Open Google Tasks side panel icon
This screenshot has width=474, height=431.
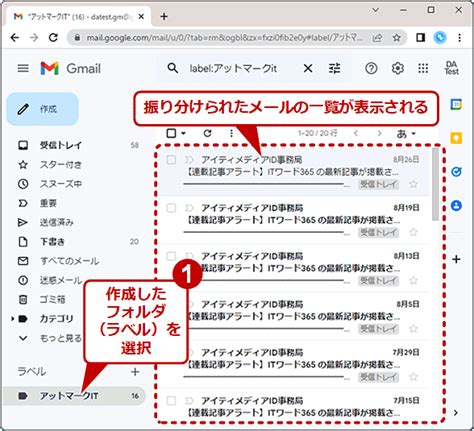tap(456, 172)
